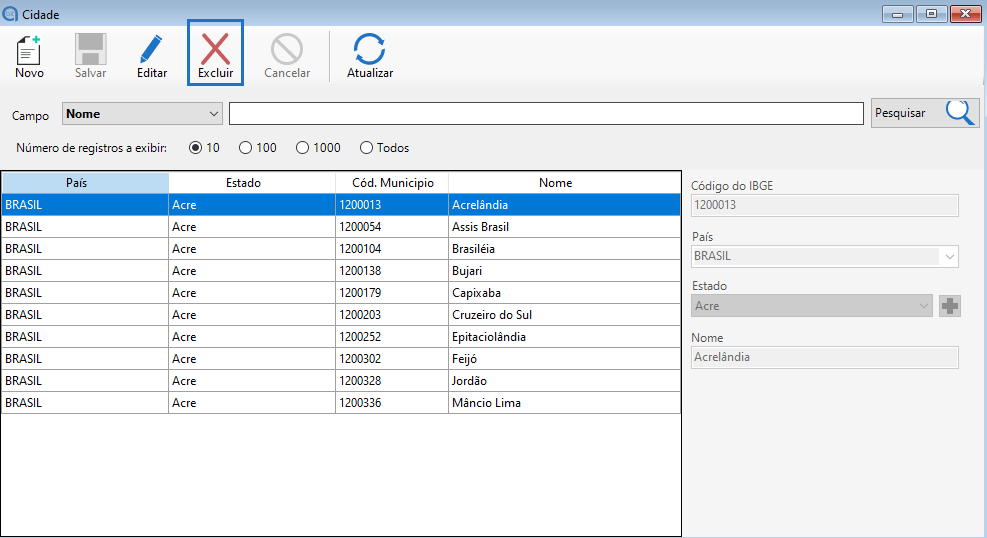Click the Atualizar refresh icon
987x538 pixels.
[x=369, y=50]
